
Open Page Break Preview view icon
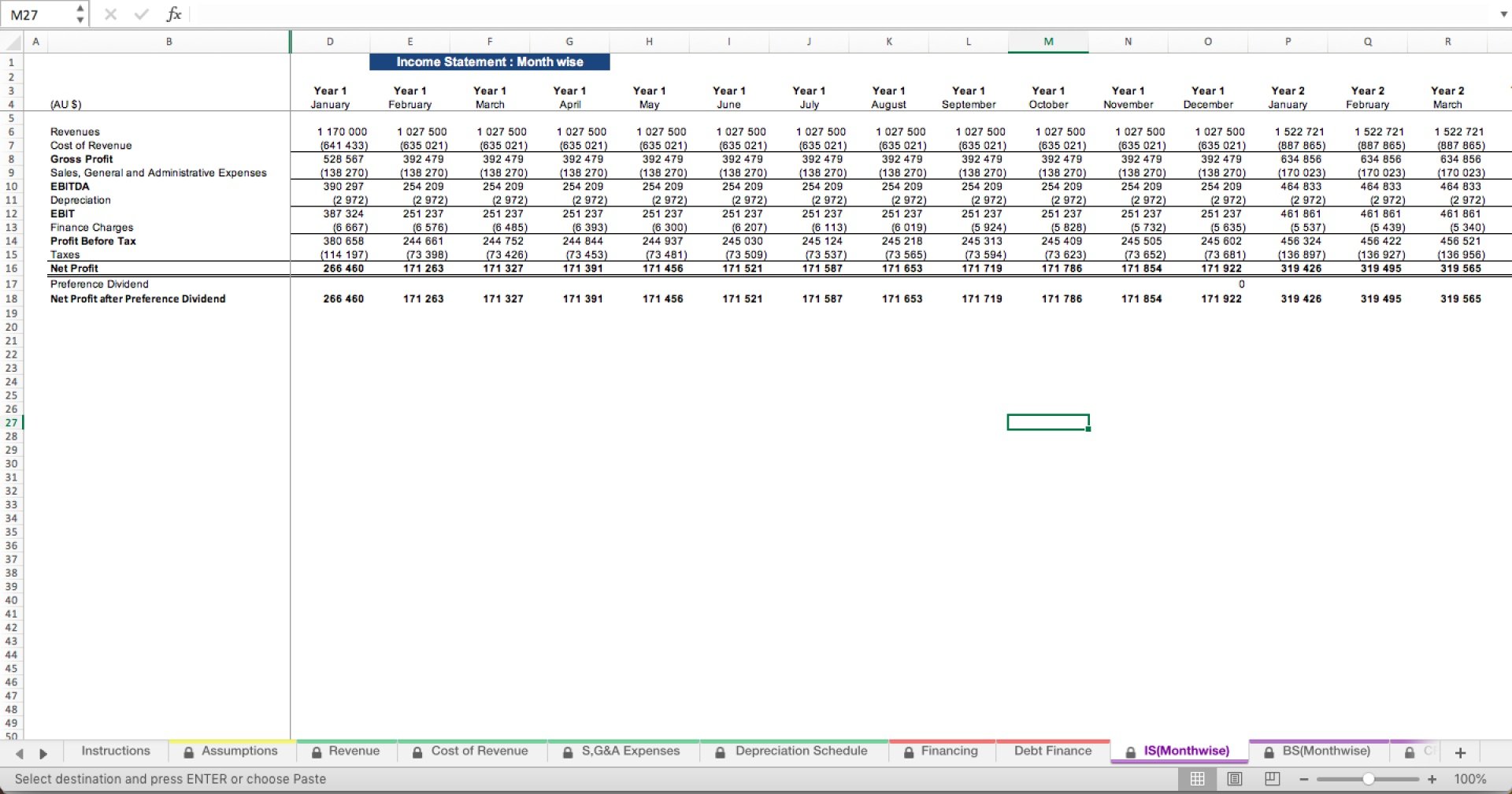pos(1271,779)
